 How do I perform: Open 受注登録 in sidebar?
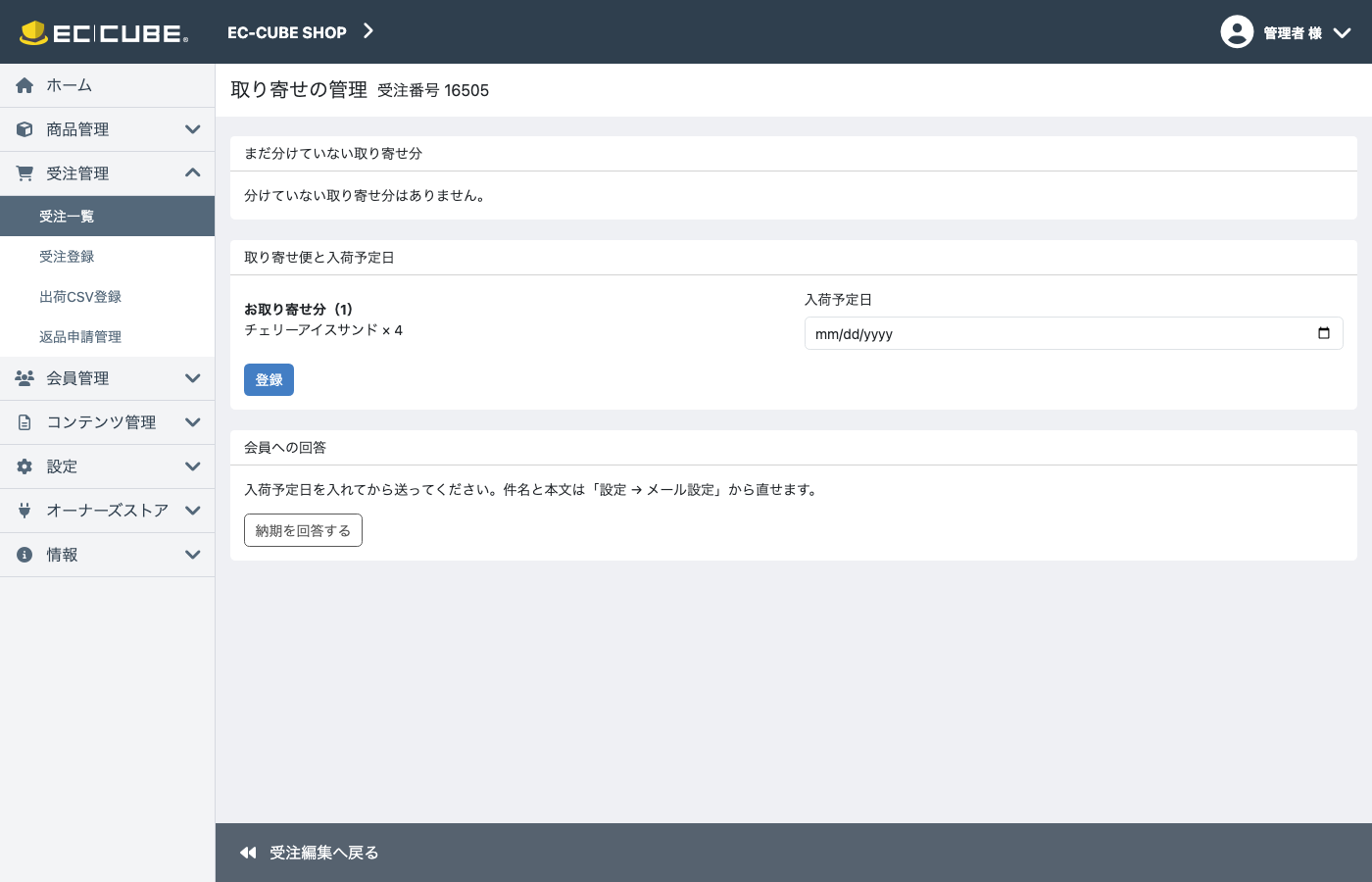pos(107,257)
